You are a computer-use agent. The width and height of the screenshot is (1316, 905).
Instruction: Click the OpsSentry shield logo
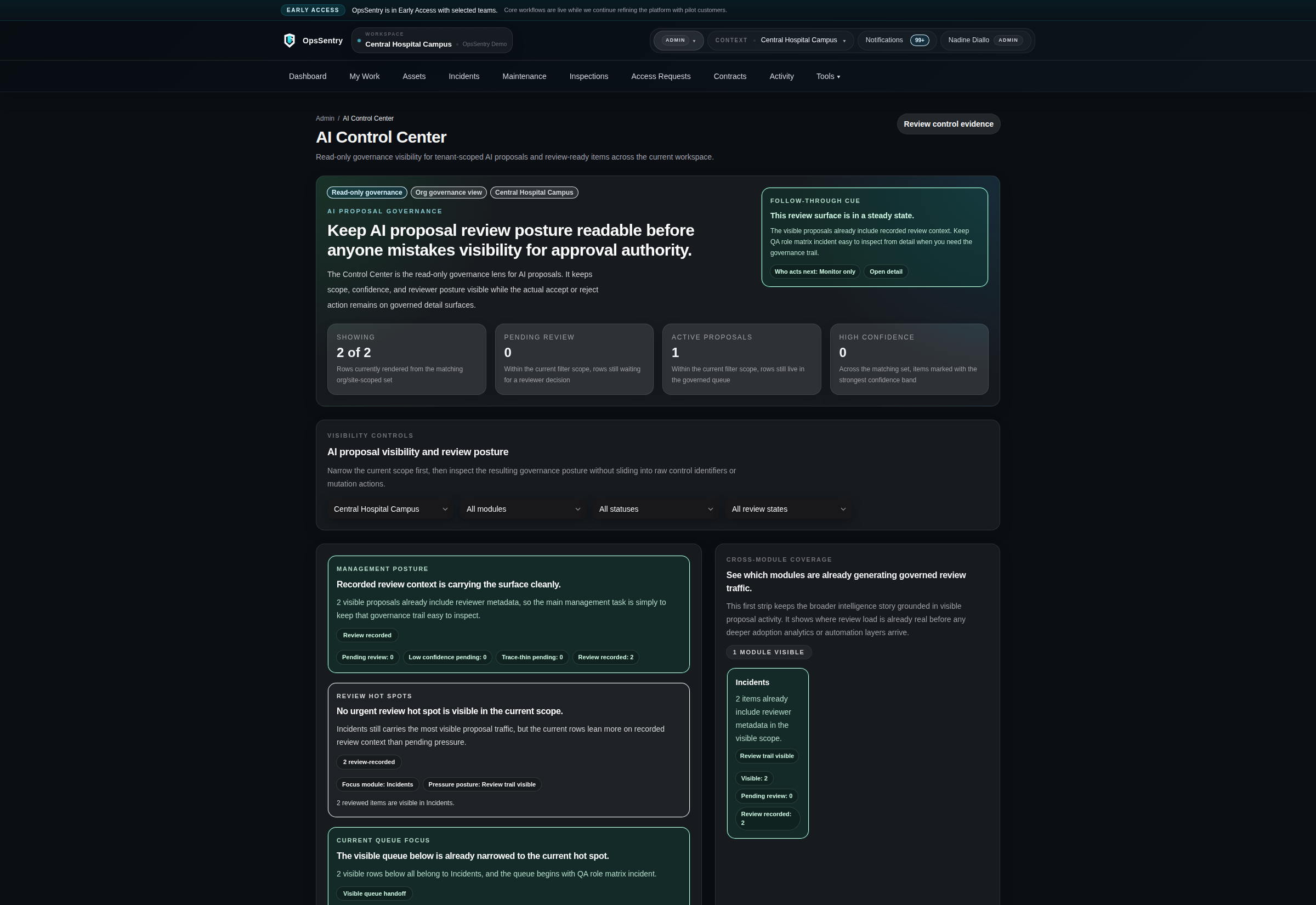click(290, 40)
